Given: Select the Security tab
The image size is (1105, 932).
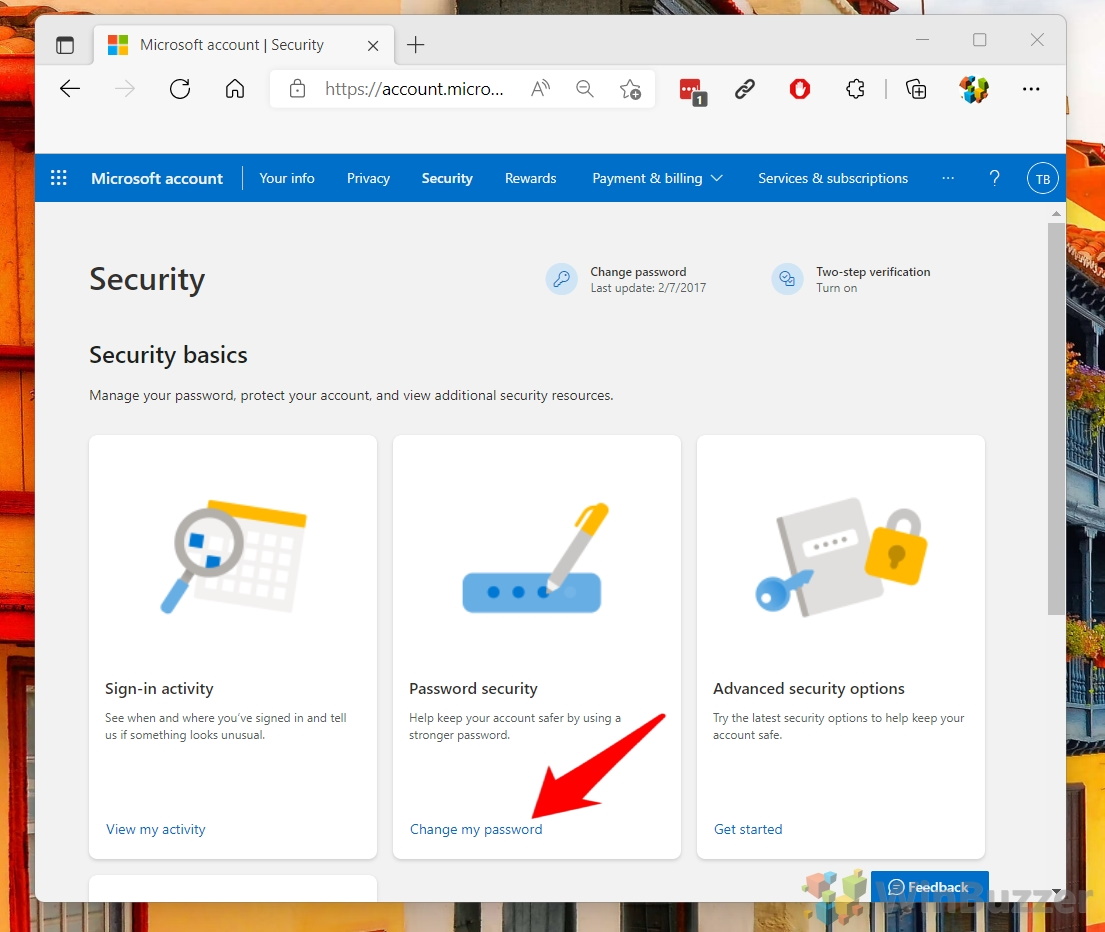Looking at the screenshot, I should click(x=447, y=178).
